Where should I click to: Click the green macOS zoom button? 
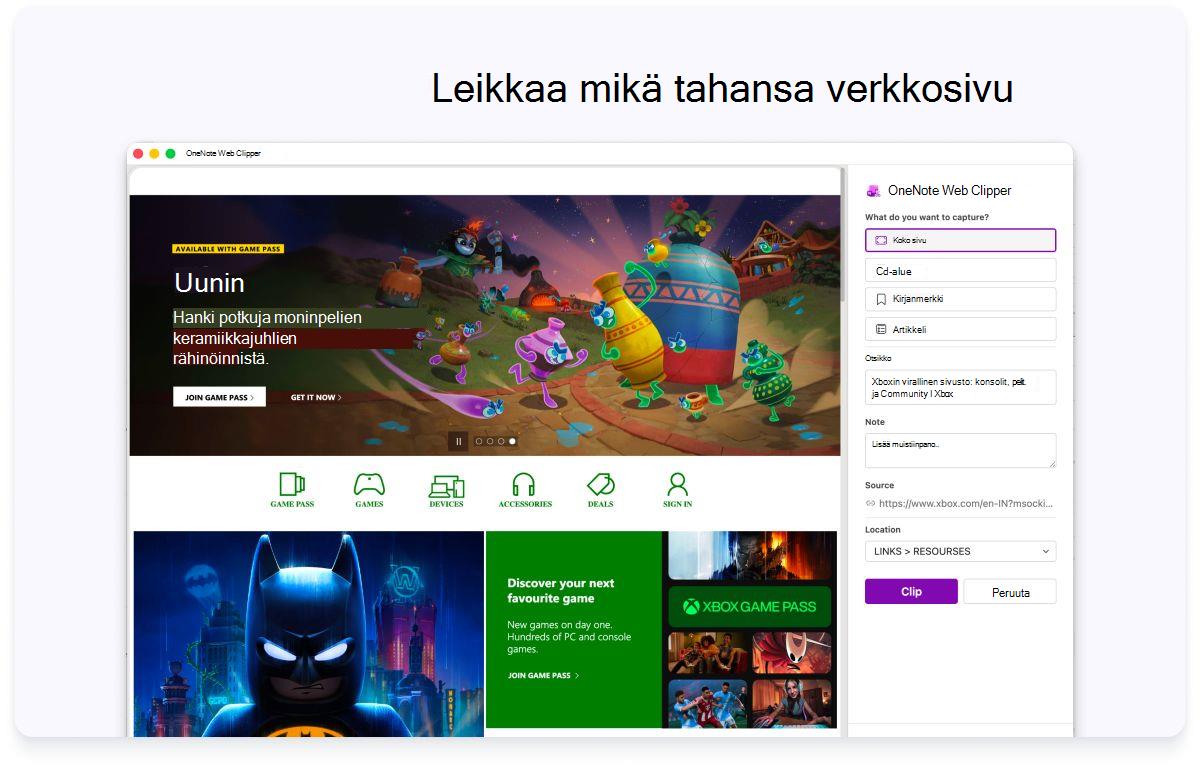click(170, 153)
